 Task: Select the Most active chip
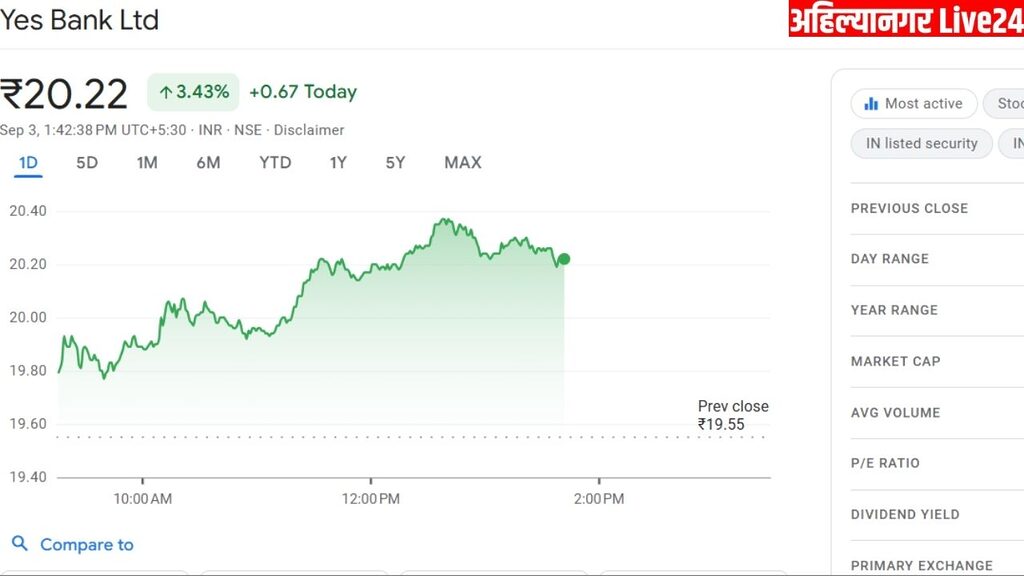pos(911,104)
